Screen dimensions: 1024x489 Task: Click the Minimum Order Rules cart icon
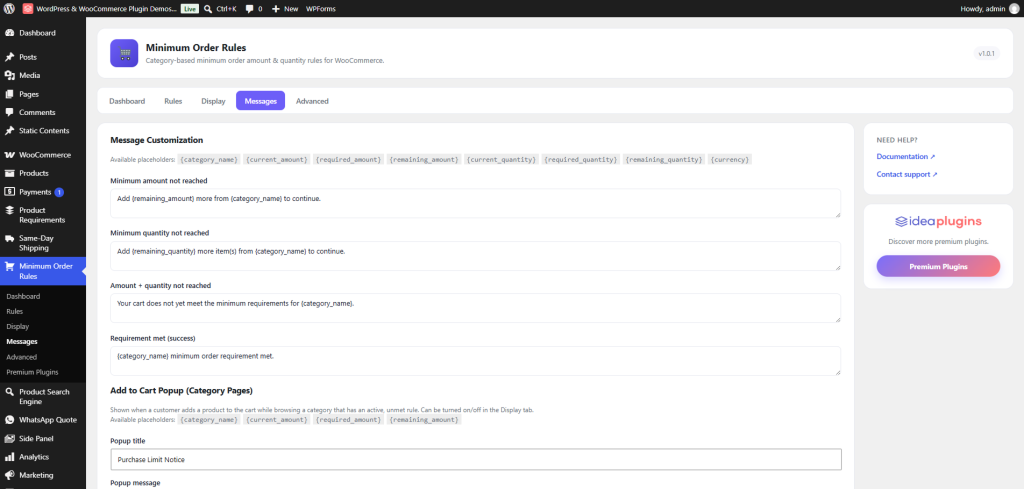9,266
